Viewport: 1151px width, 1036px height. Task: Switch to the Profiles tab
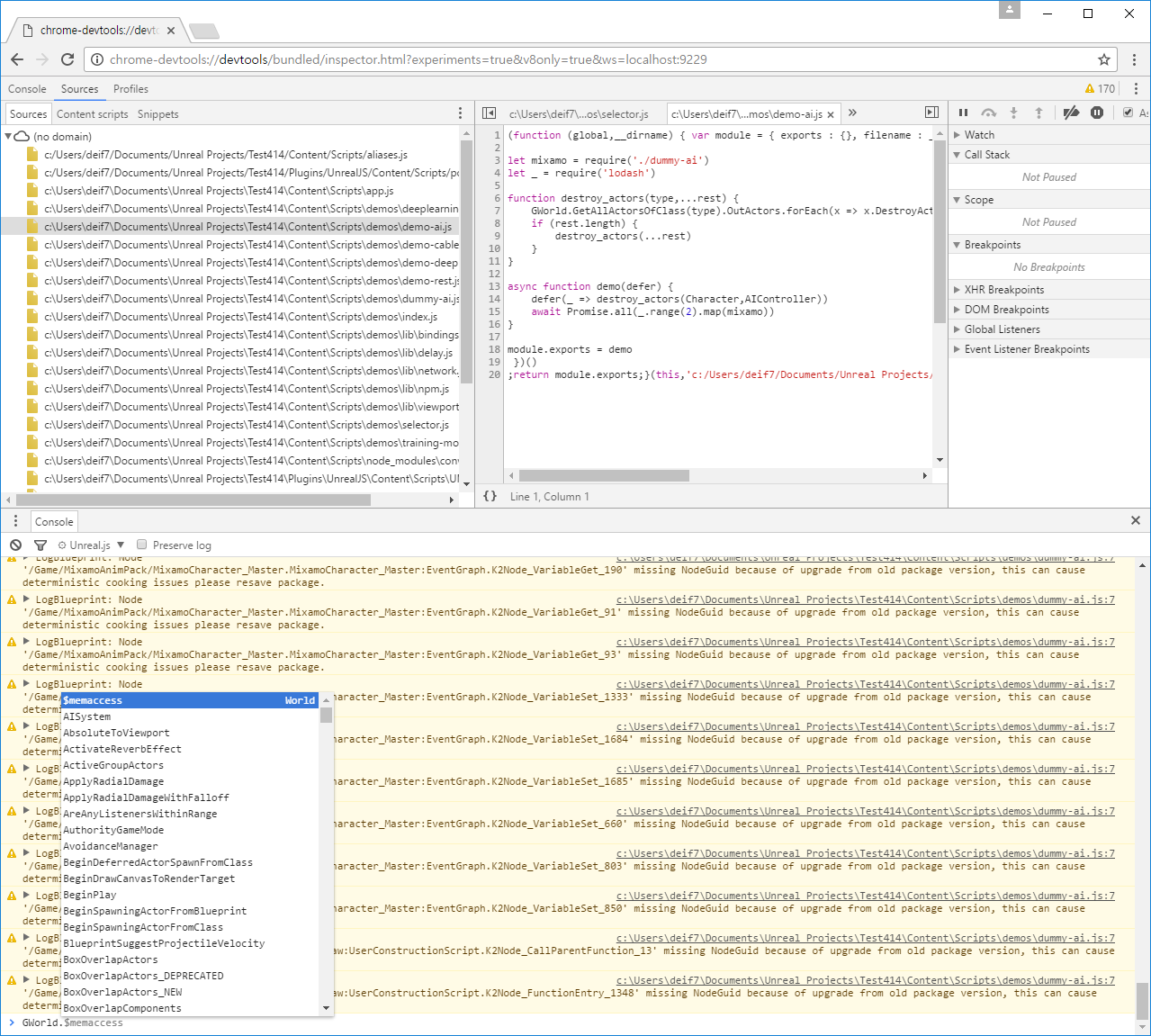(130, 89)
